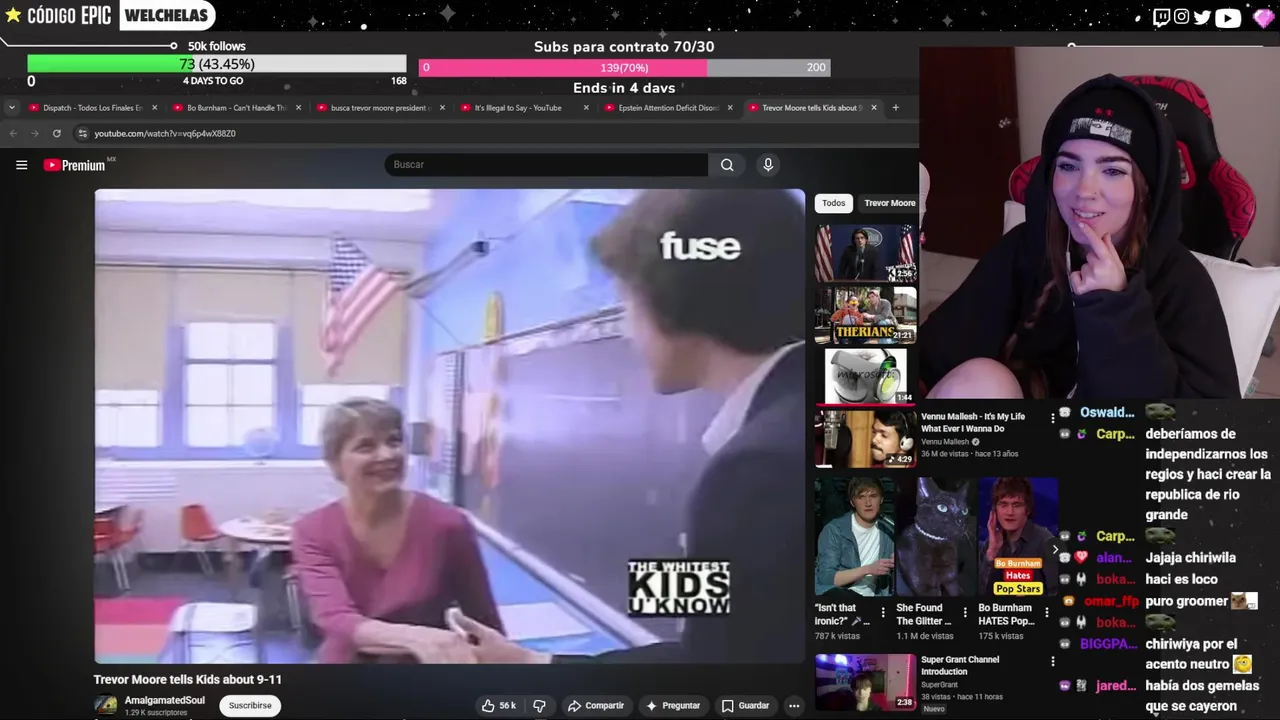This screenshot has width=1280, height=720.
Task: Open the Vennu Mallesh thumbnail 4:29
Action: tap(865, 438)
